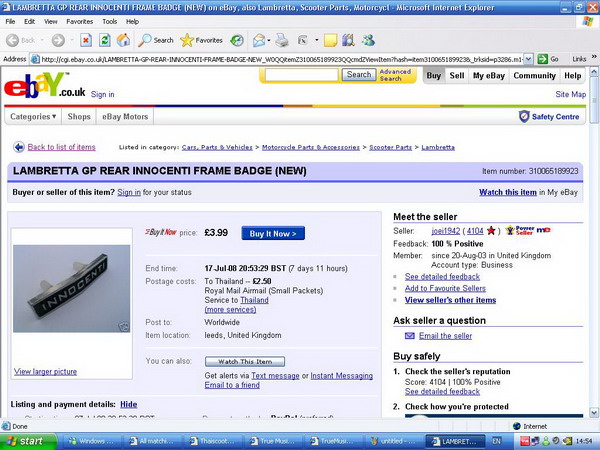Click the eBay search text field
600x450 pixels.
tap(301, 75)
